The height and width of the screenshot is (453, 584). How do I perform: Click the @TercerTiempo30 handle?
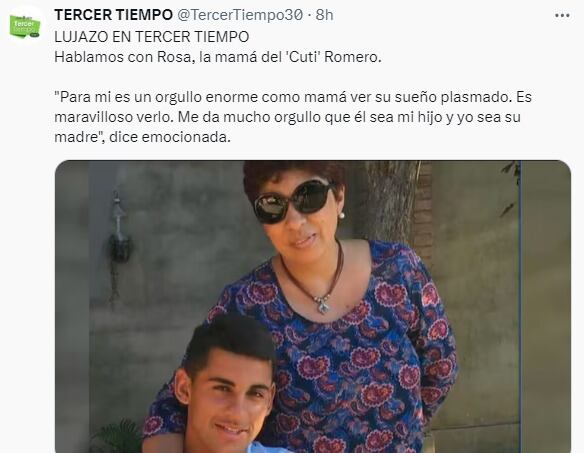click(240, 15)
